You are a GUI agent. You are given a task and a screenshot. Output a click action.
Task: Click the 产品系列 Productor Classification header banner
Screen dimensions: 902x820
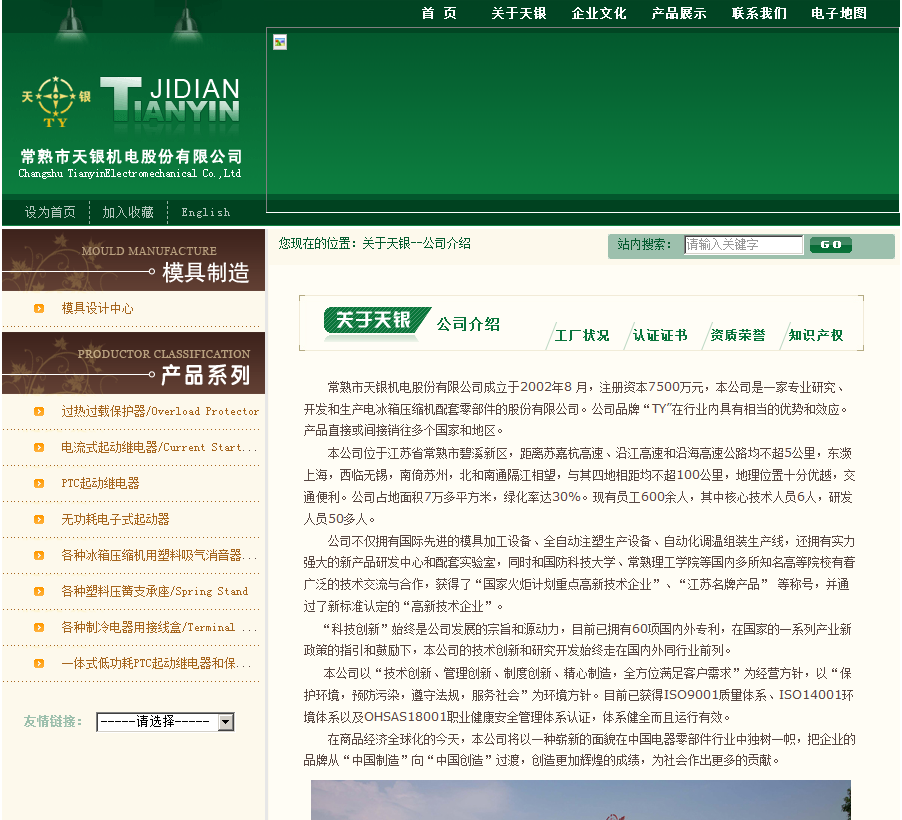point(133,363)
